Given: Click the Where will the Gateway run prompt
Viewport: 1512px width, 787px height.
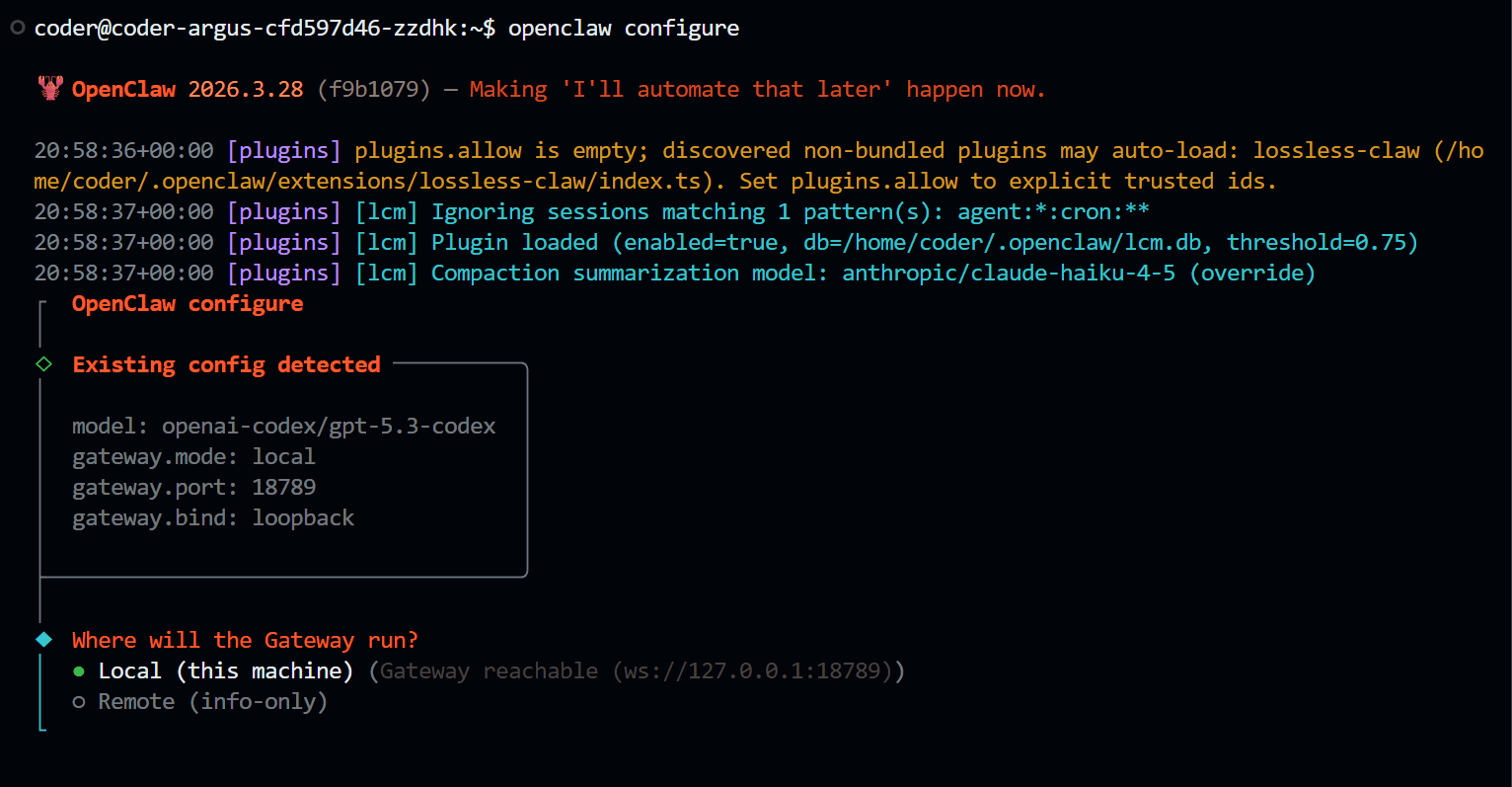Looking at the screenshot, I should tap(245, 641).
